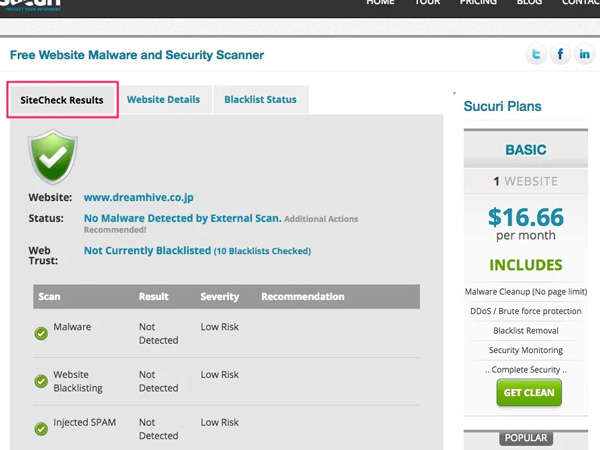Click the Injected SPAM green check icon
The width and height of the screenshot is (600, 450).
[x=41, y=429]
